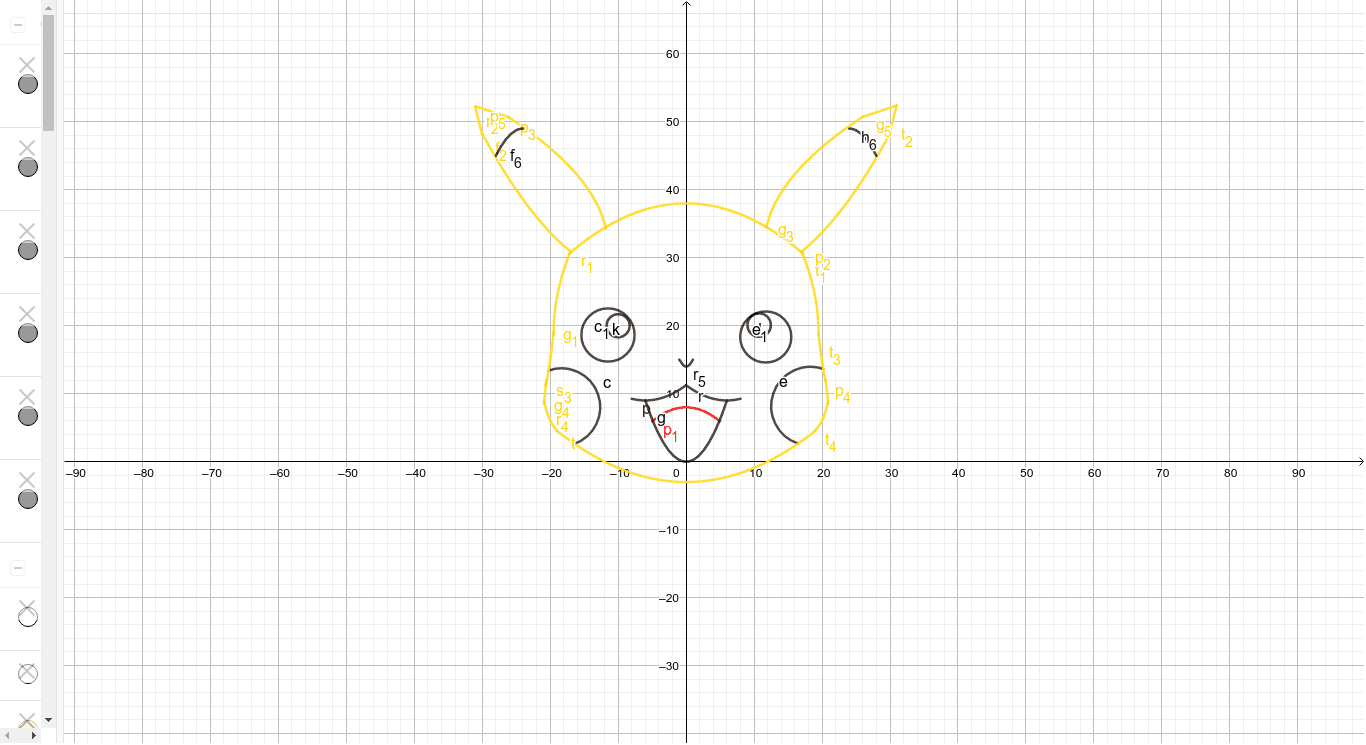Click y-axis tick label −30
Screen dimensions: 1366x745
[x=671, y=666]
